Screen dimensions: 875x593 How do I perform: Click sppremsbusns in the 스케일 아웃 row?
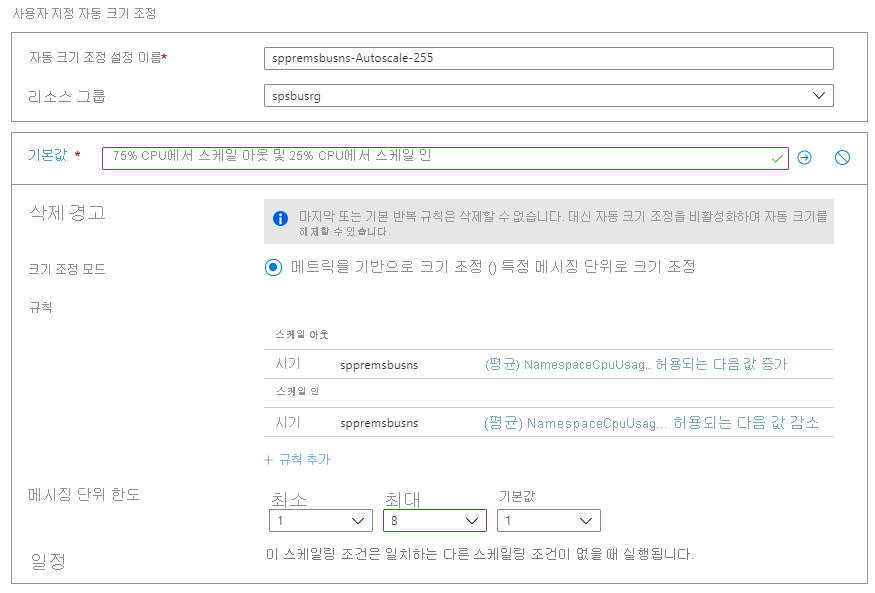point(379,365)
